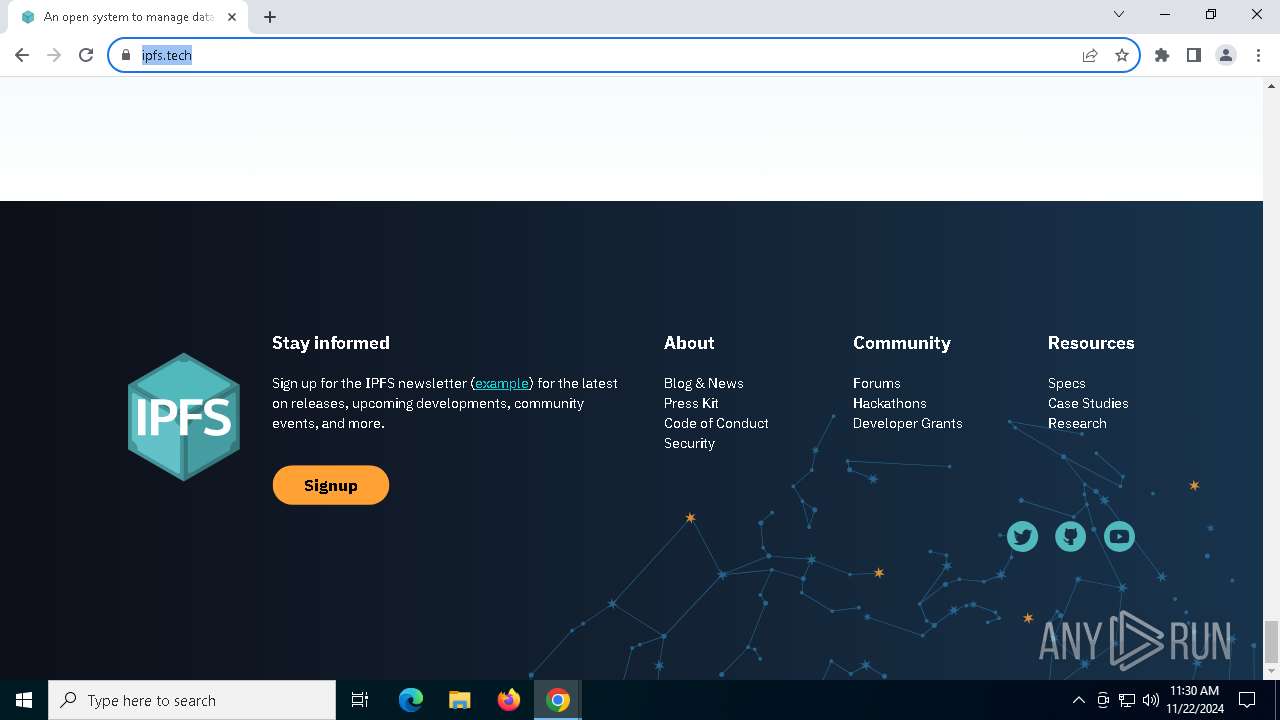This screenshot has height=720, width=1280.
Task: Open a new tab with plus button
Action: click(270, 17)
